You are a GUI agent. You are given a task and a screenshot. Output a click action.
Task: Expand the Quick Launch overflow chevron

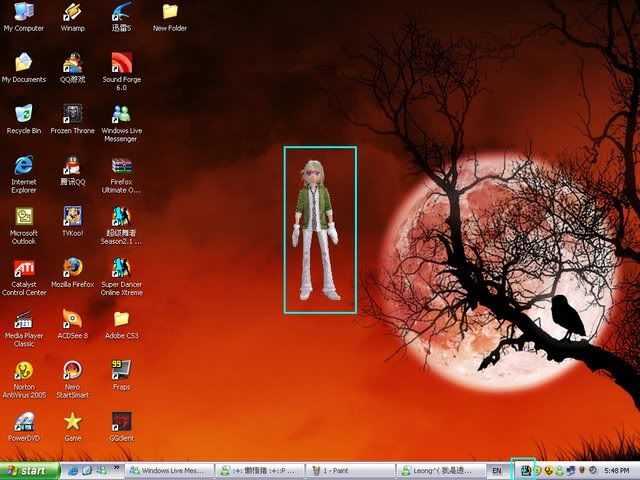[x=116, y=467]
